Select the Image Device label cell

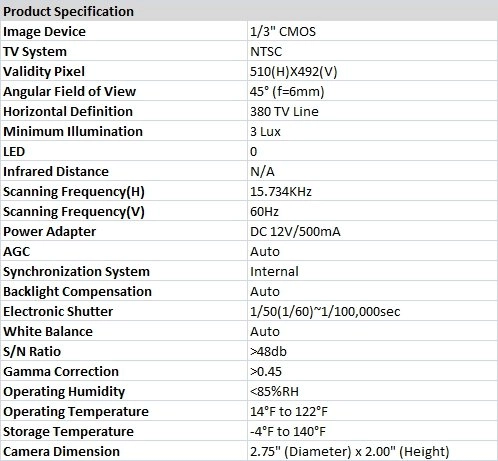click(124, 31)
